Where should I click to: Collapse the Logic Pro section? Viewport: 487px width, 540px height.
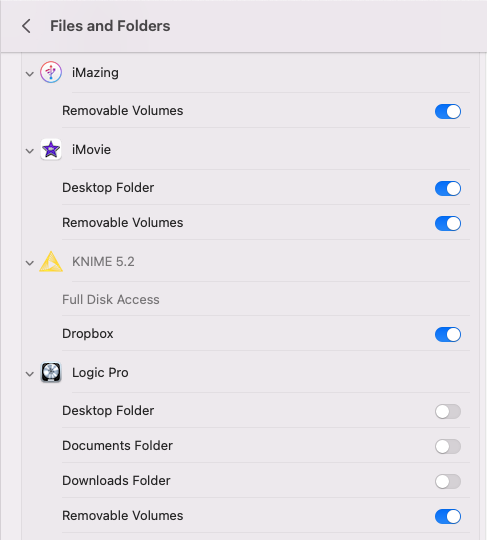30,374
